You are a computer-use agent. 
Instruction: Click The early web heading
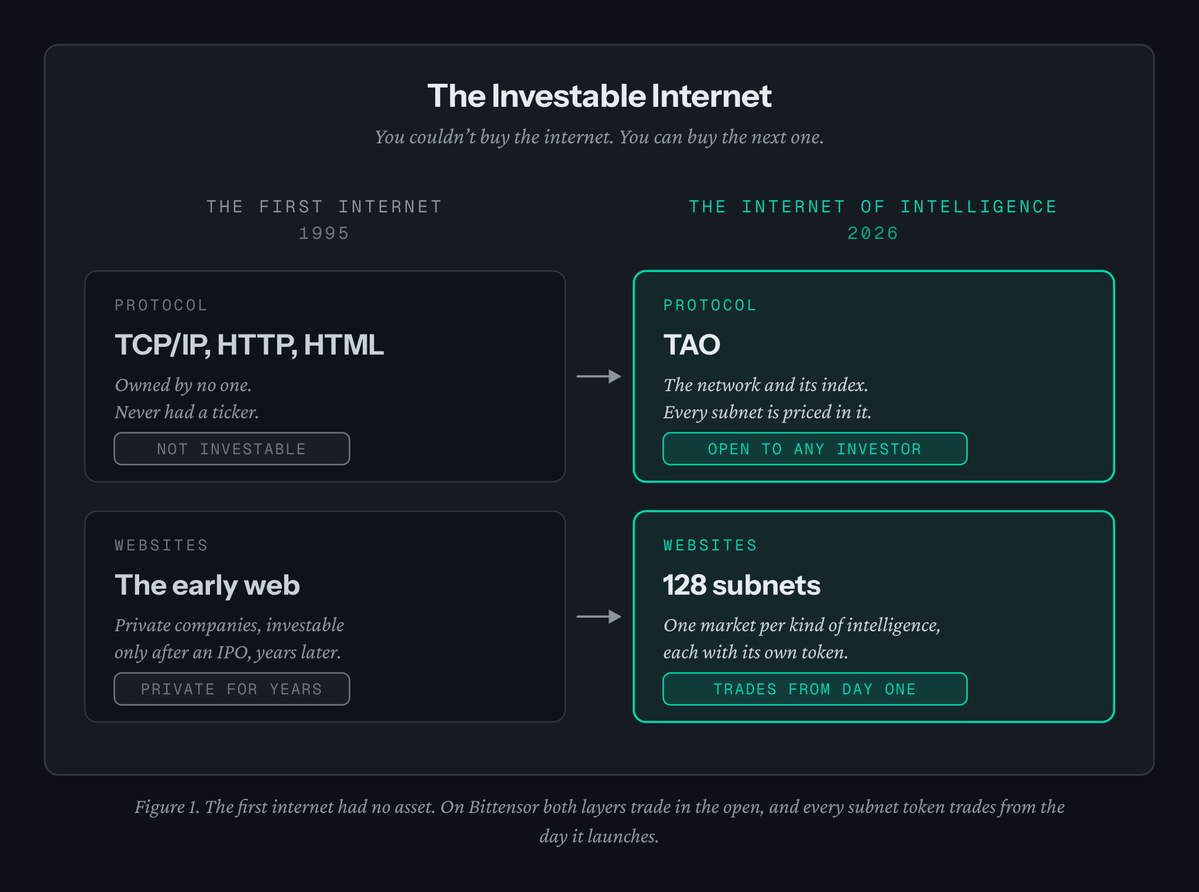tap(207, 585)
